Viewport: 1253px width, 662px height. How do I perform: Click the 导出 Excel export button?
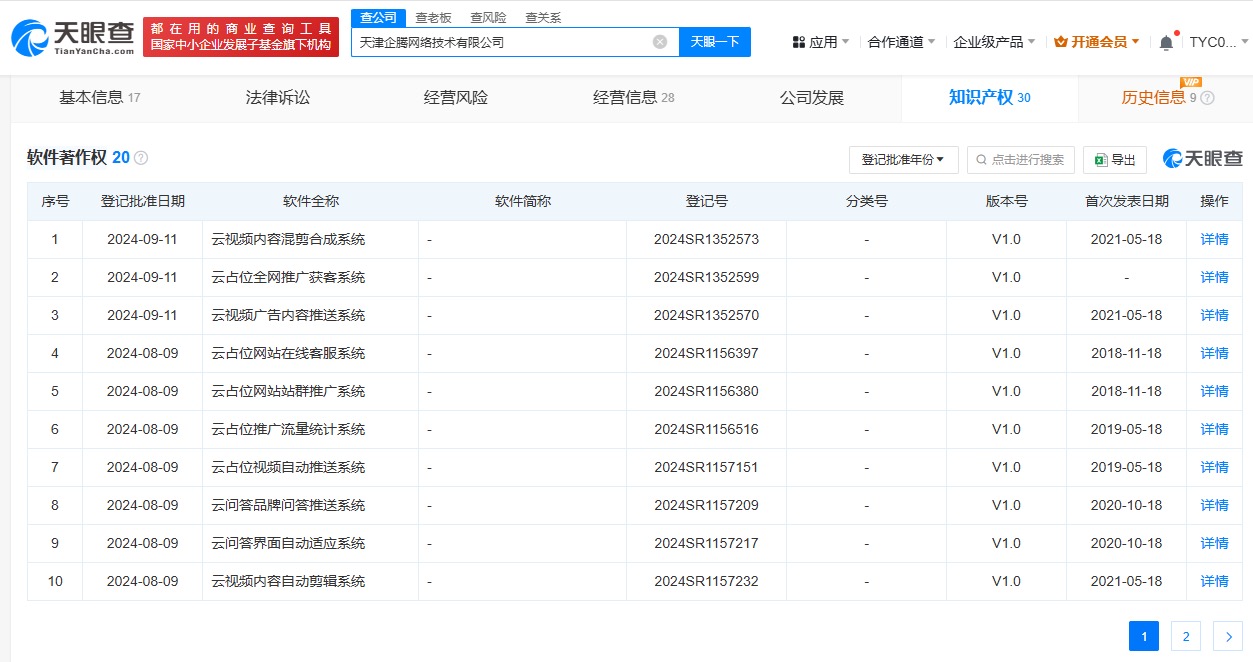[1114, 160]
